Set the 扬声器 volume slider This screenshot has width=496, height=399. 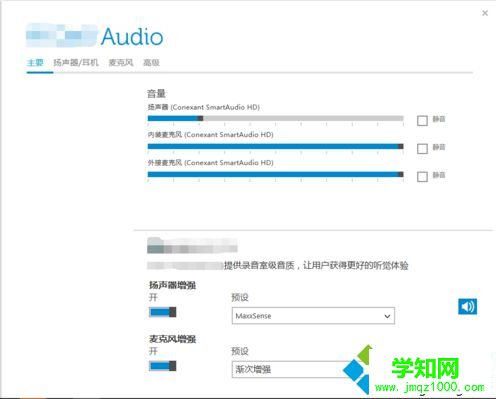tap(276, 118)
